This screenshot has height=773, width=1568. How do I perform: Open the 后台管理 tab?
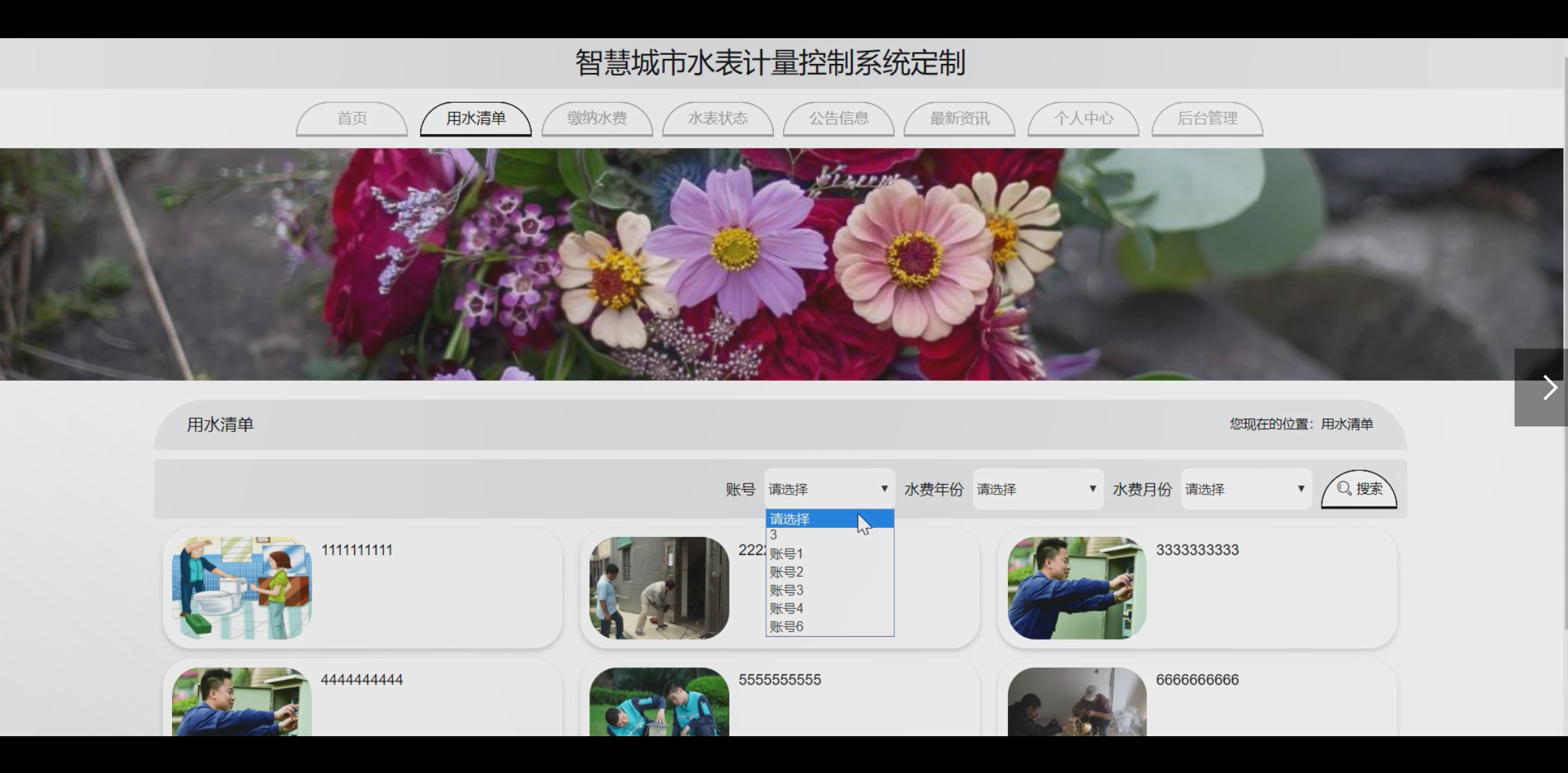point(1207,118)
